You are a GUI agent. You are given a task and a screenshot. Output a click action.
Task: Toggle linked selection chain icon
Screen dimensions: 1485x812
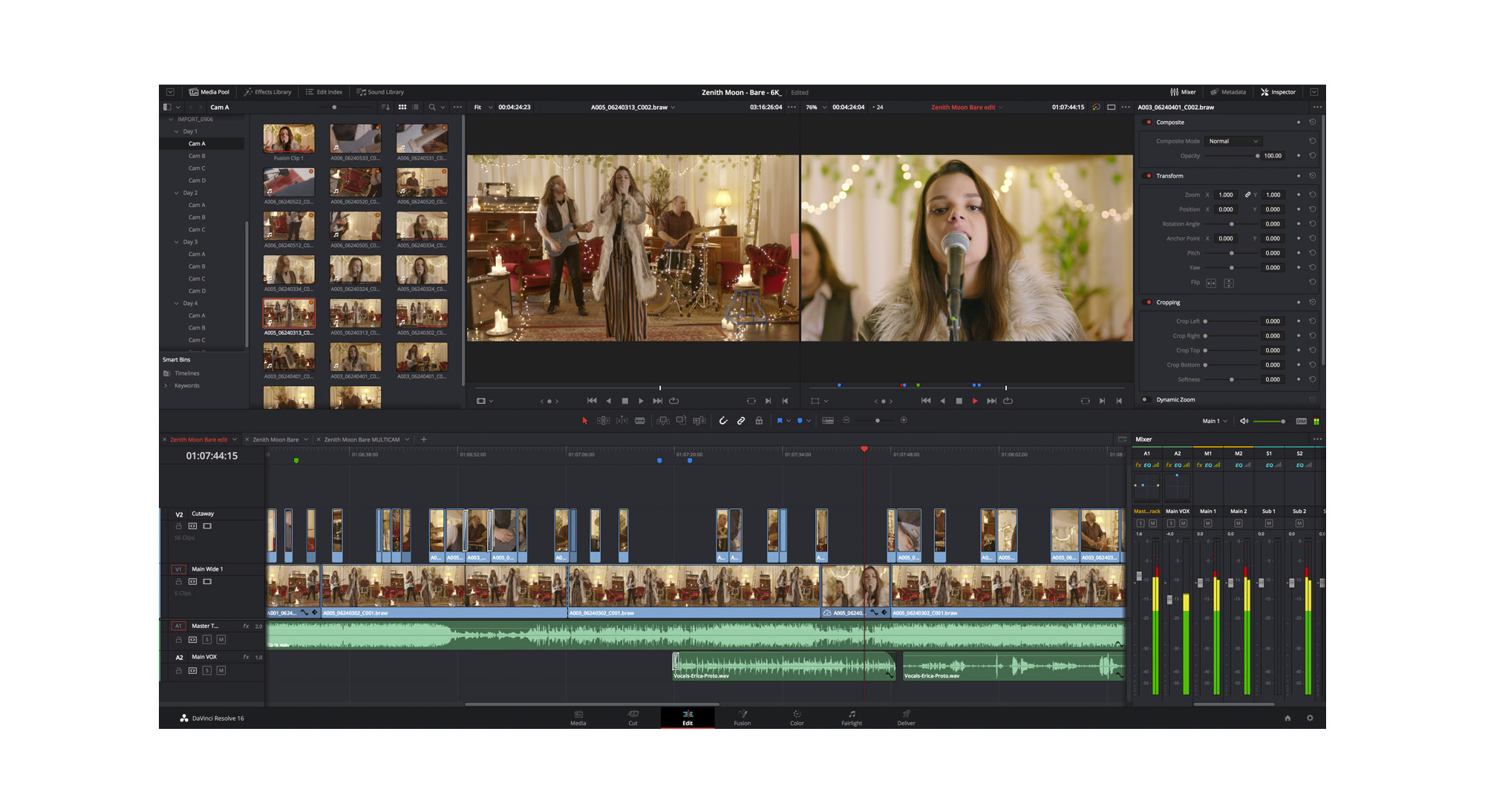pos(741,421)
